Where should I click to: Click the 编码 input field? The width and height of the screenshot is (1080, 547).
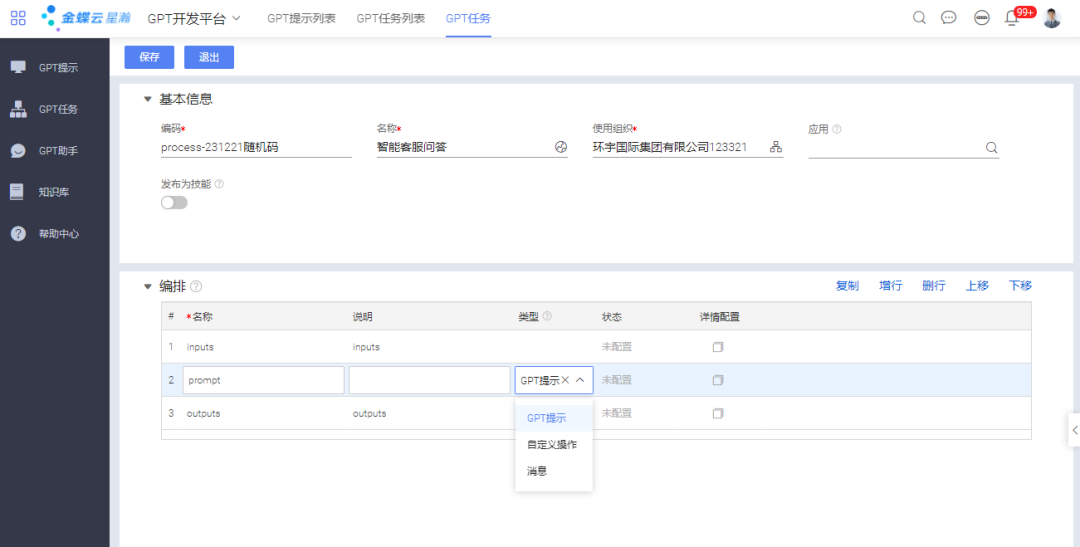tap(256, 147)
